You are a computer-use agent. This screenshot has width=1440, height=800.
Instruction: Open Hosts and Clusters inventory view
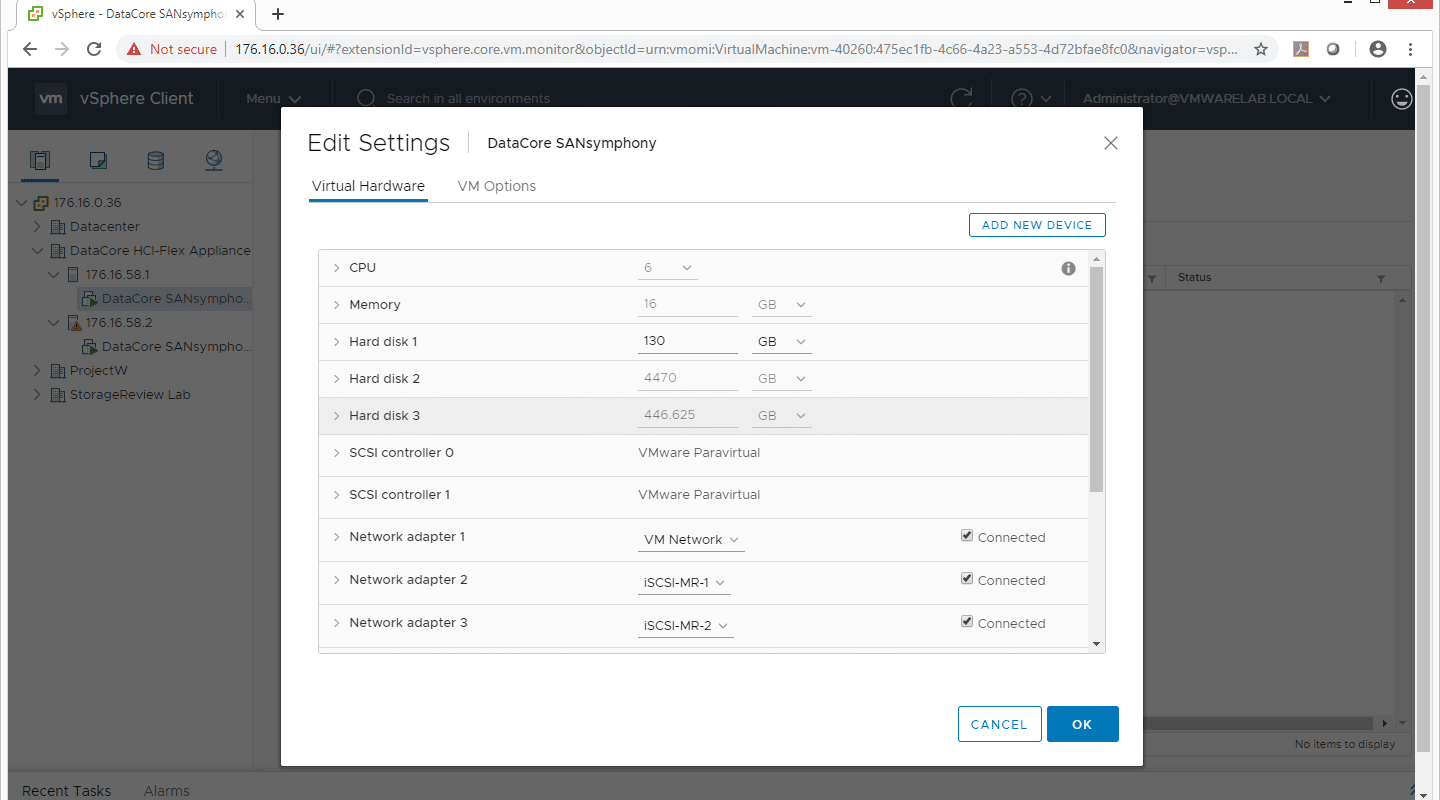coord(40,160)
